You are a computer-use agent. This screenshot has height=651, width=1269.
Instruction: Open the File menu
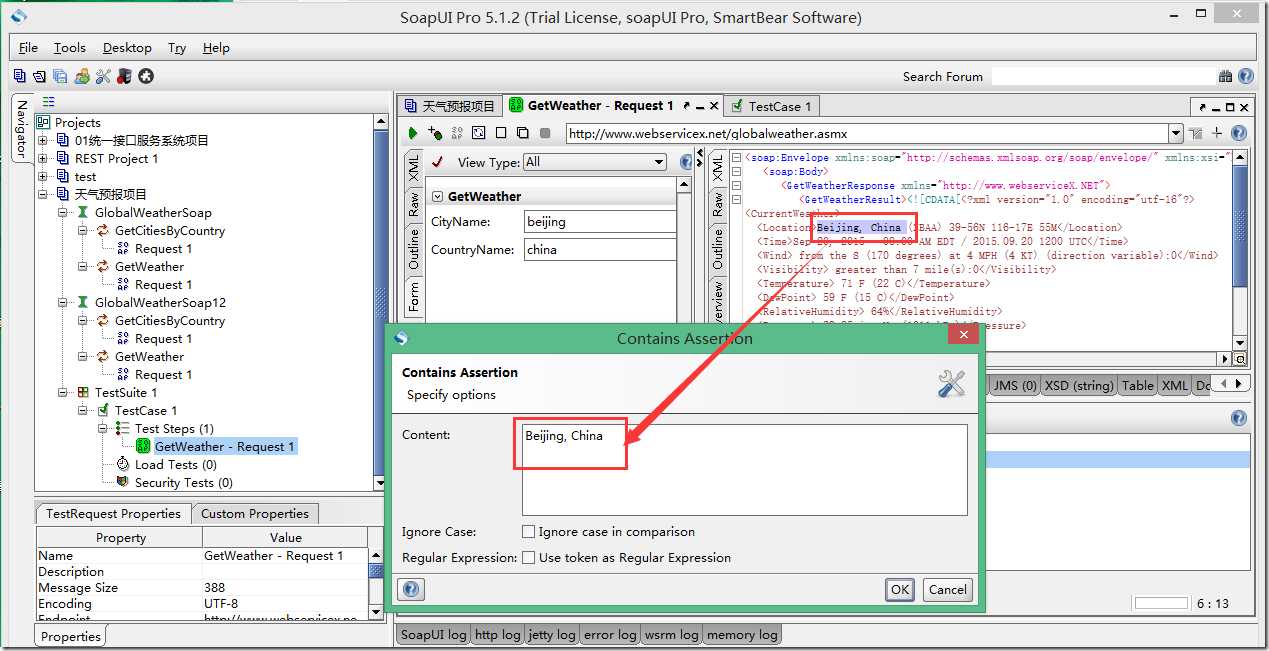pyautogui.click(x=28, y=47)
